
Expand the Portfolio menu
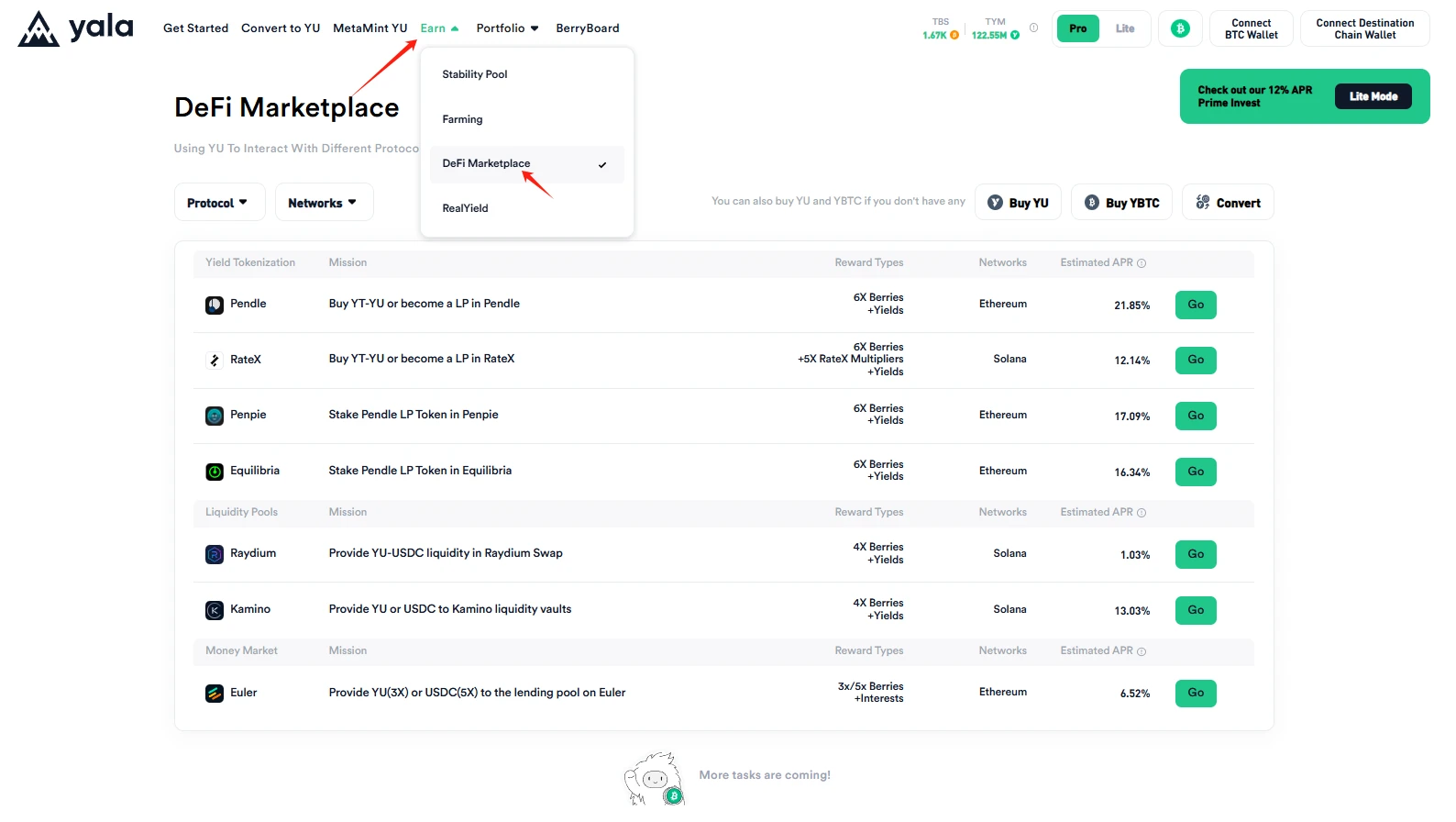[507, 28]
